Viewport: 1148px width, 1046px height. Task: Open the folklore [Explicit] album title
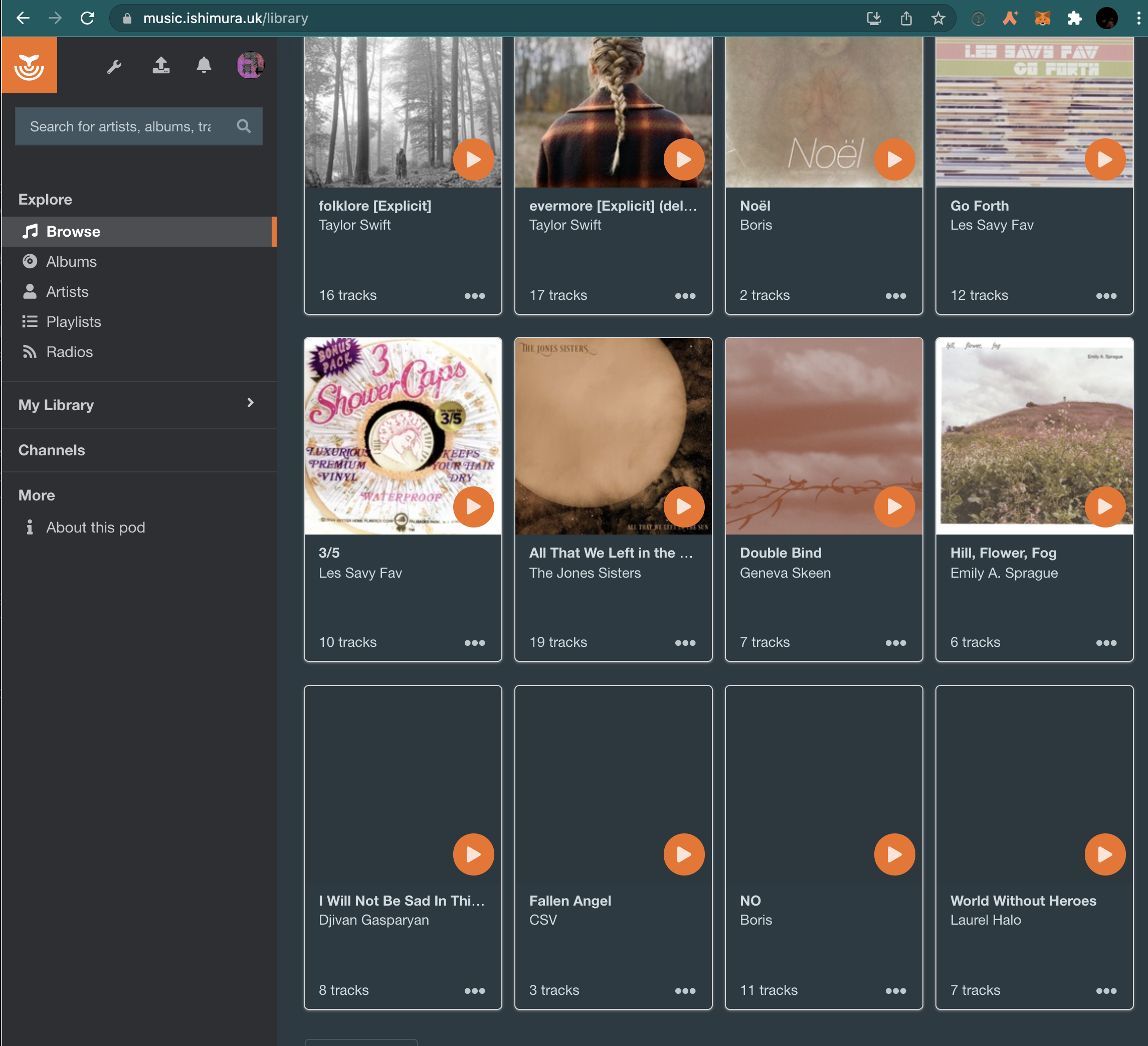click(x=374, y=206)
